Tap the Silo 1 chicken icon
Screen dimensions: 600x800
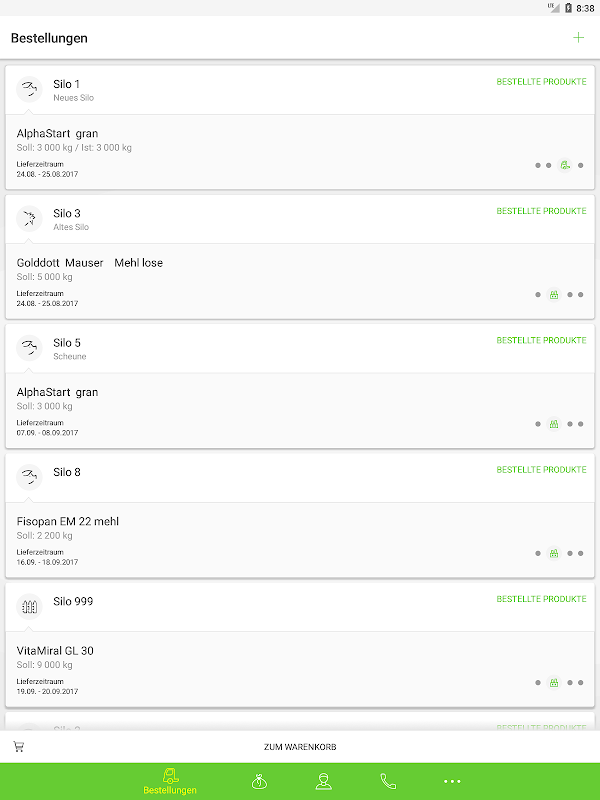coord(30,90)
